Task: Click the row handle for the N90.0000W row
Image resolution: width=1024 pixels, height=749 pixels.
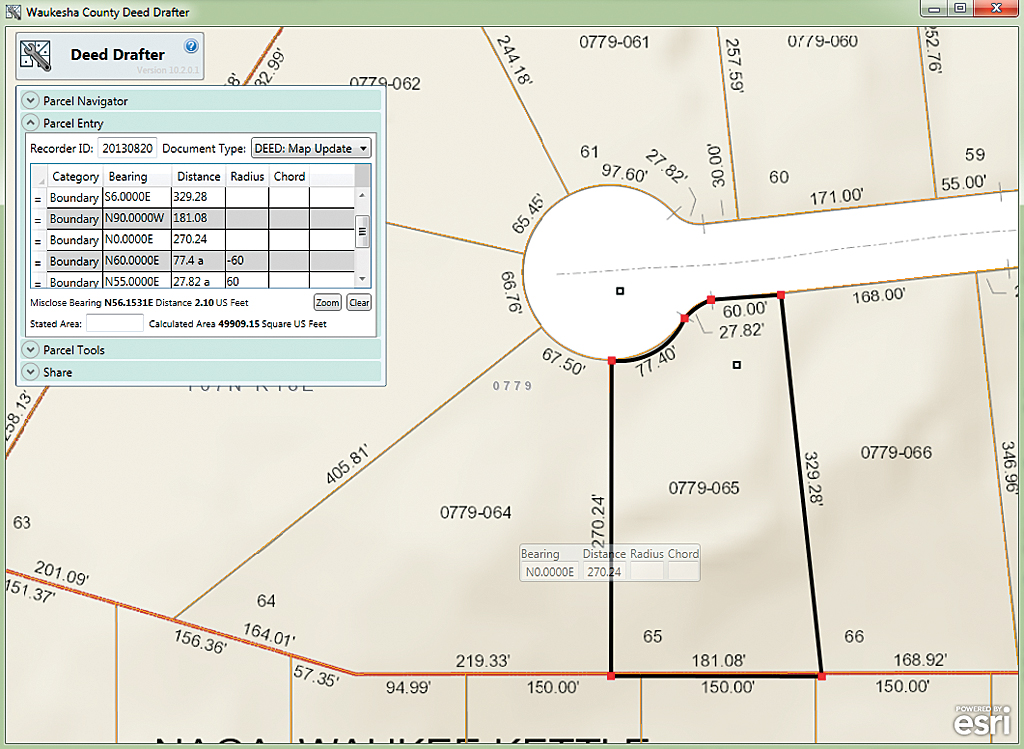Action: [38, 219]
